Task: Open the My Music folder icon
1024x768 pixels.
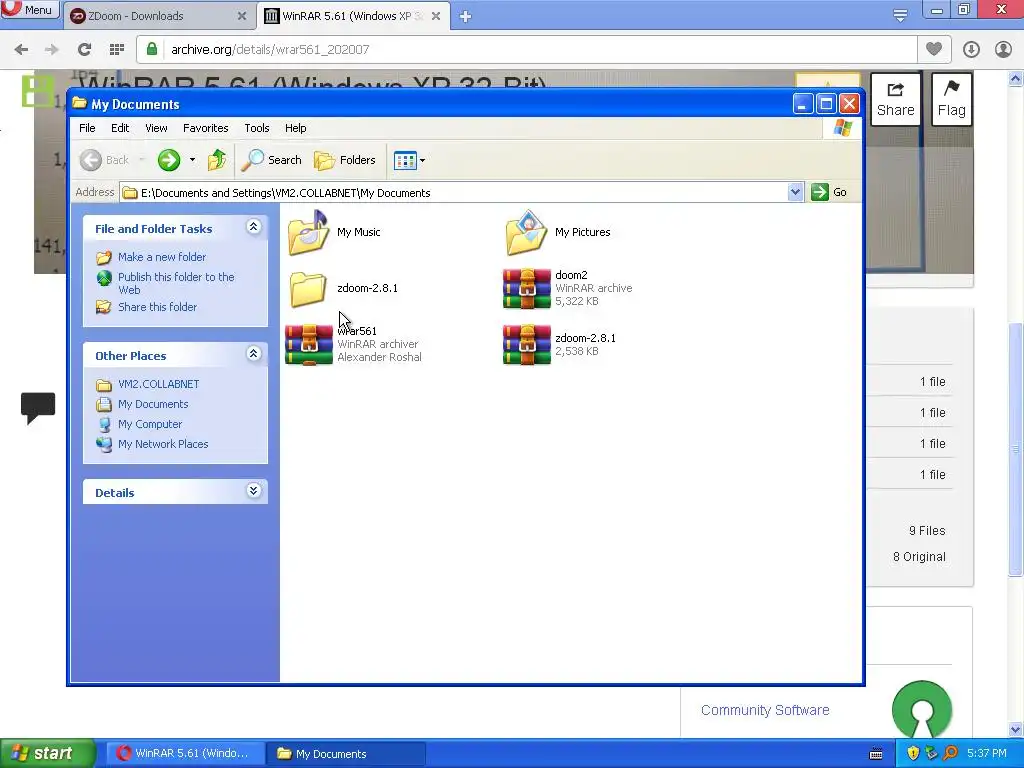Action: pyautogui.click(x=308, y=232)
